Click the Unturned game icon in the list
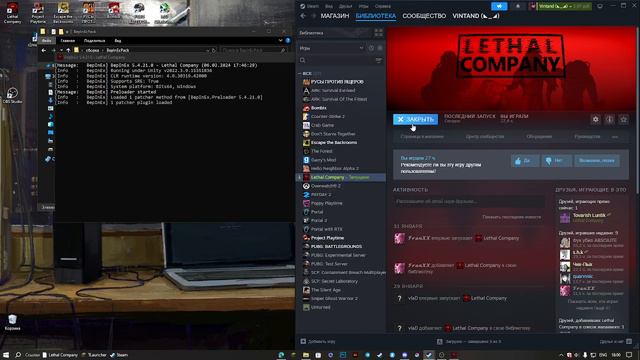 click(x=306, y=307)
